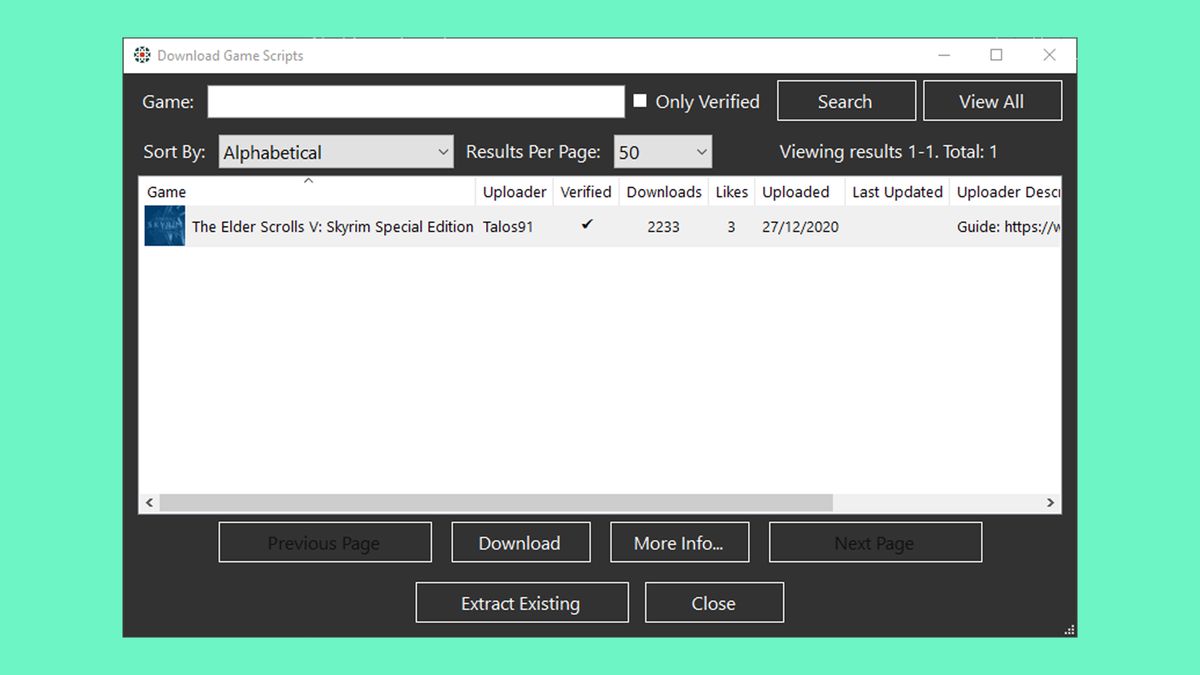Viewport: 1200px width, 675px height.
Task: Open the Results Per Page dropdown
Action: click(663, 152)
